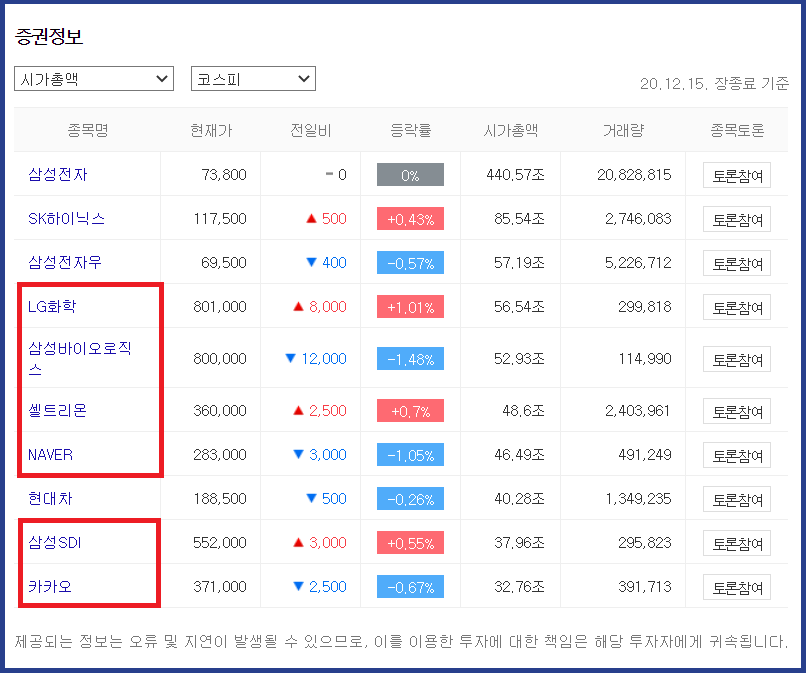Click the 20.12.15. 장종료 기준 date text
This screenshot has height=674, width=806.
714,83
